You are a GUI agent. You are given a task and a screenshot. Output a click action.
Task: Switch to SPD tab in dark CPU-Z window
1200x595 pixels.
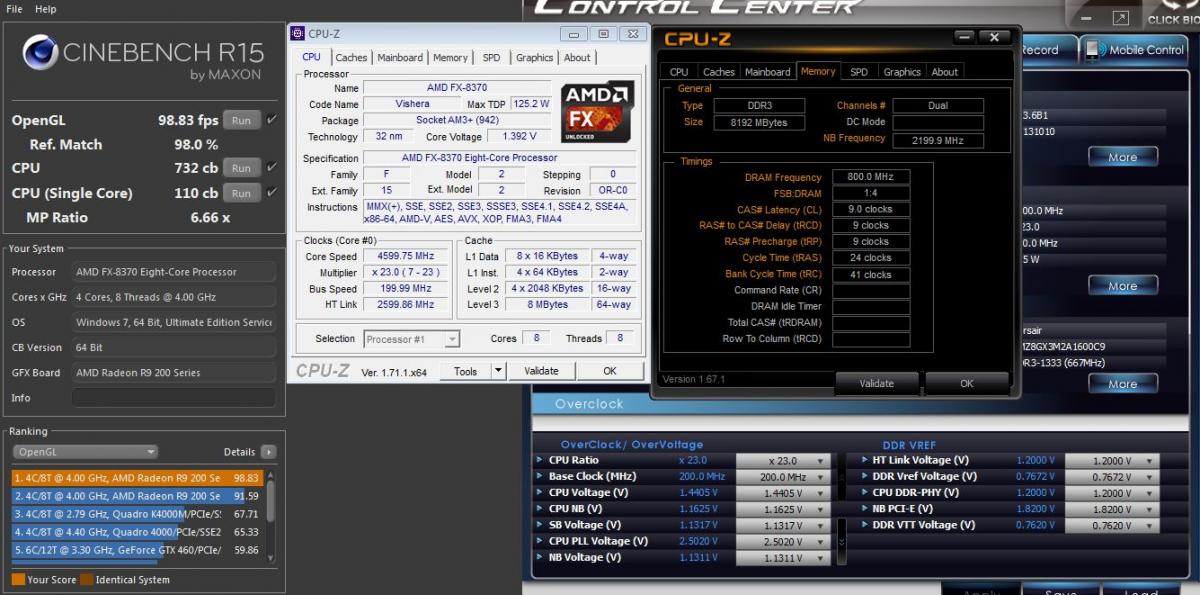coord(859,72)
